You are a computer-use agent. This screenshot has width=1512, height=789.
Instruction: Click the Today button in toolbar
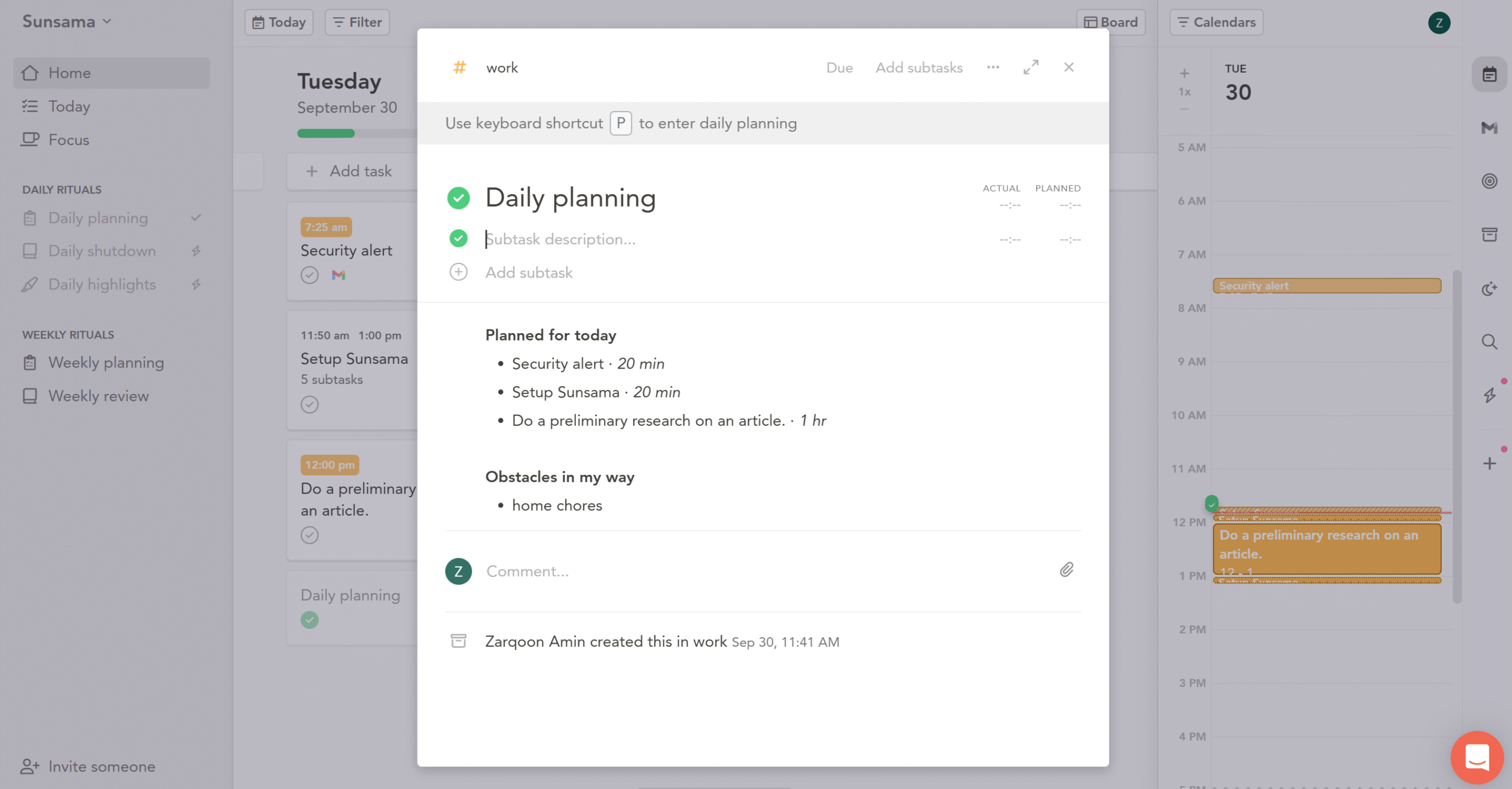[279, 22]
